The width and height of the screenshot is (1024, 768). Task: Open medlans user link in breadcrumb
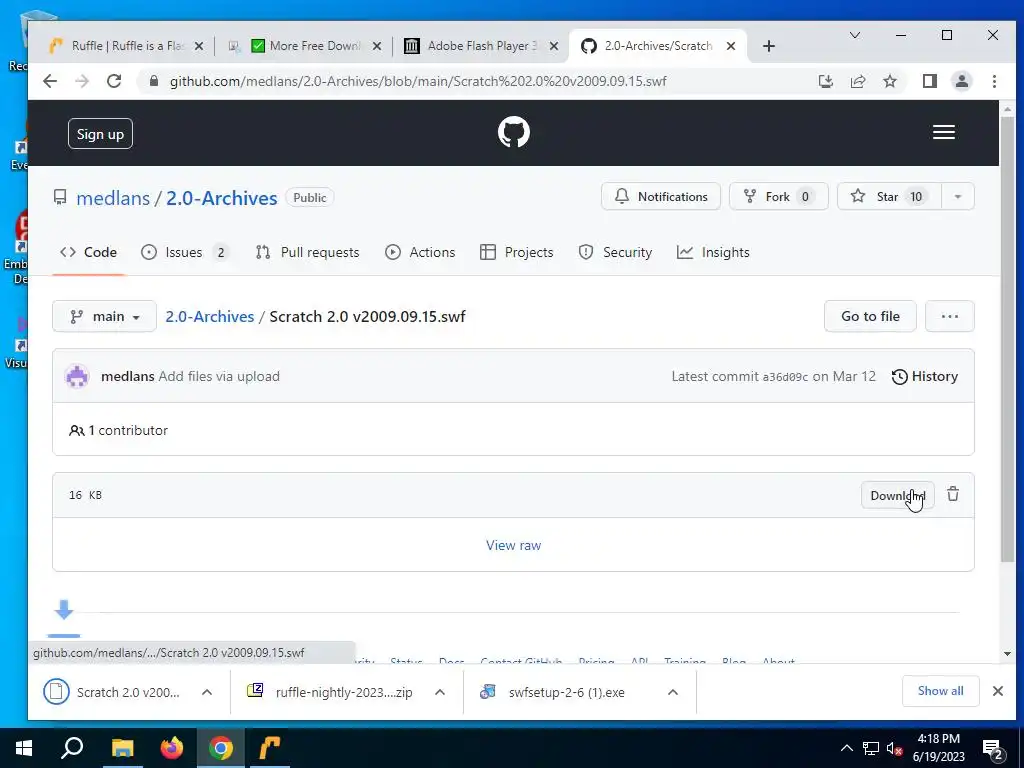point(113,198)
